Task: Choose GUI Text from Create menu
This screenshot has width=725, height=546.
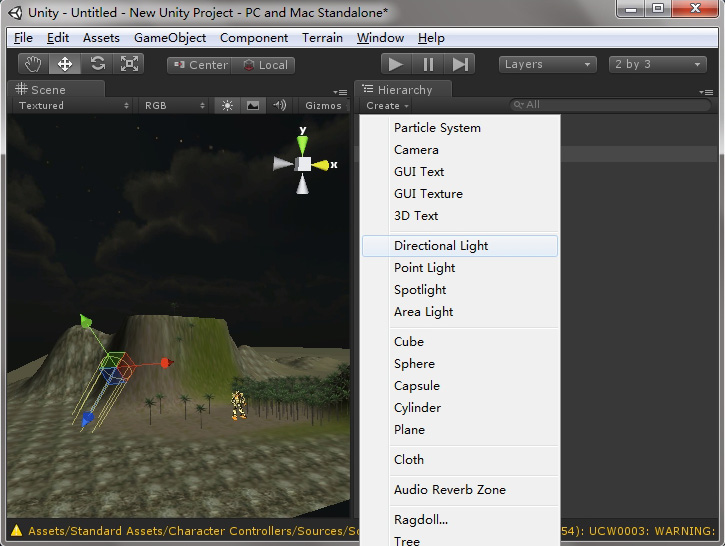Action: point(460,172)
